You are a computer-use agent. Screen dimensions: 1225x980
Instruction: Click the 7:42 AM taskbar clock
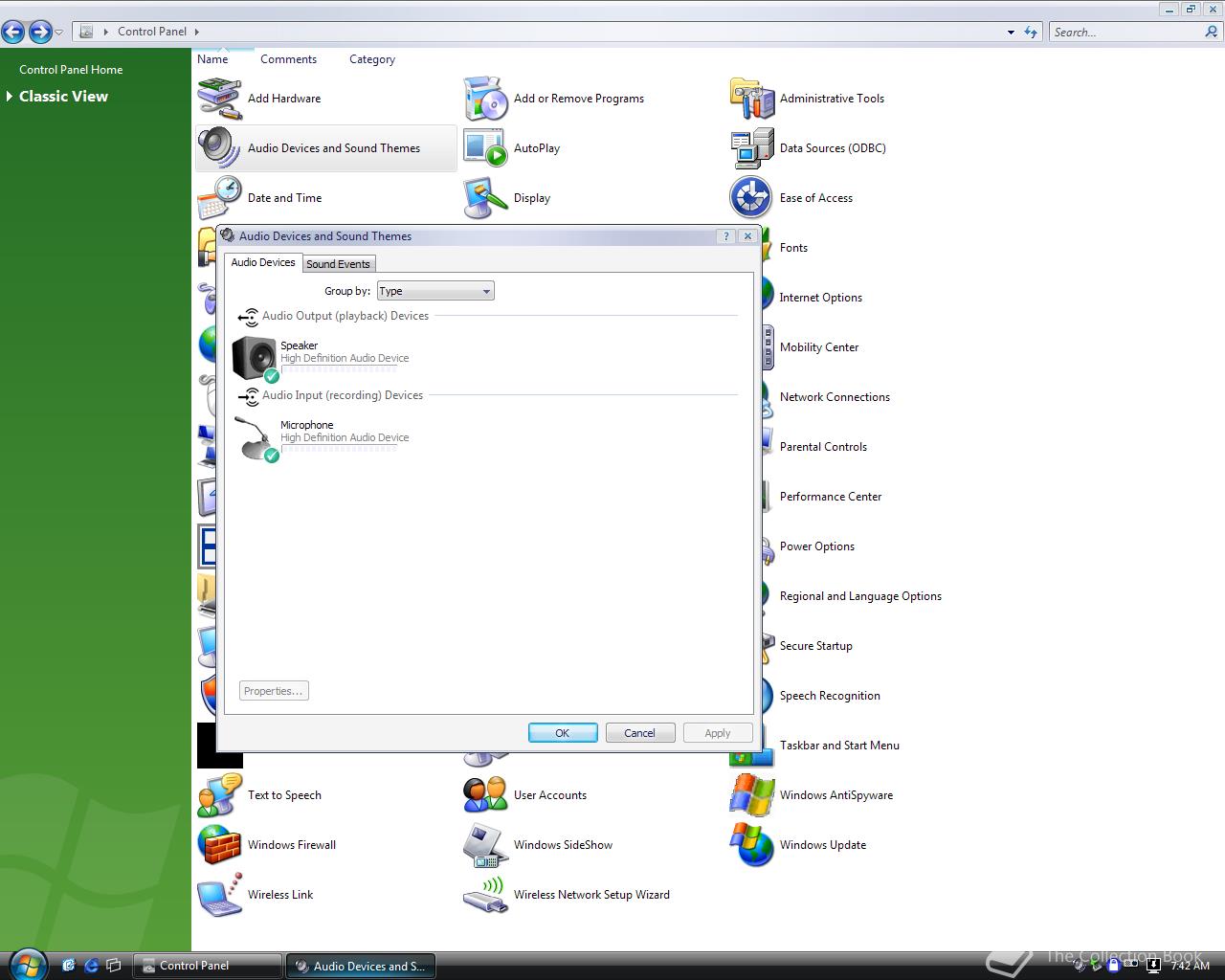[1191, 966]
